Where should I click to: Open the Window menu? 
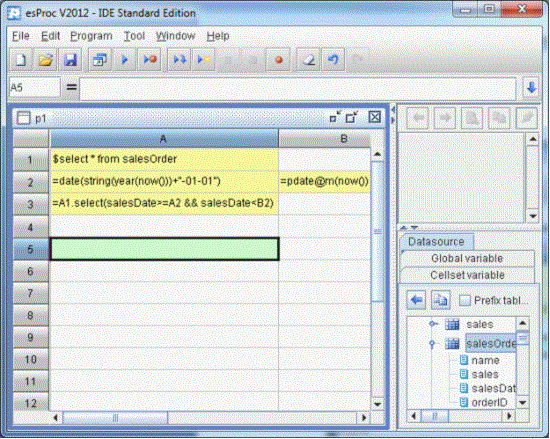coord(175,36)
